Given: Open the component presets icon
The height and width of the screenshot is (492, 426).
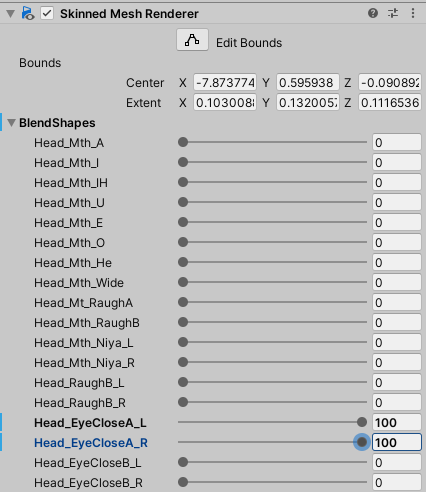Looking at the screenshot, I should pos(393,13).
